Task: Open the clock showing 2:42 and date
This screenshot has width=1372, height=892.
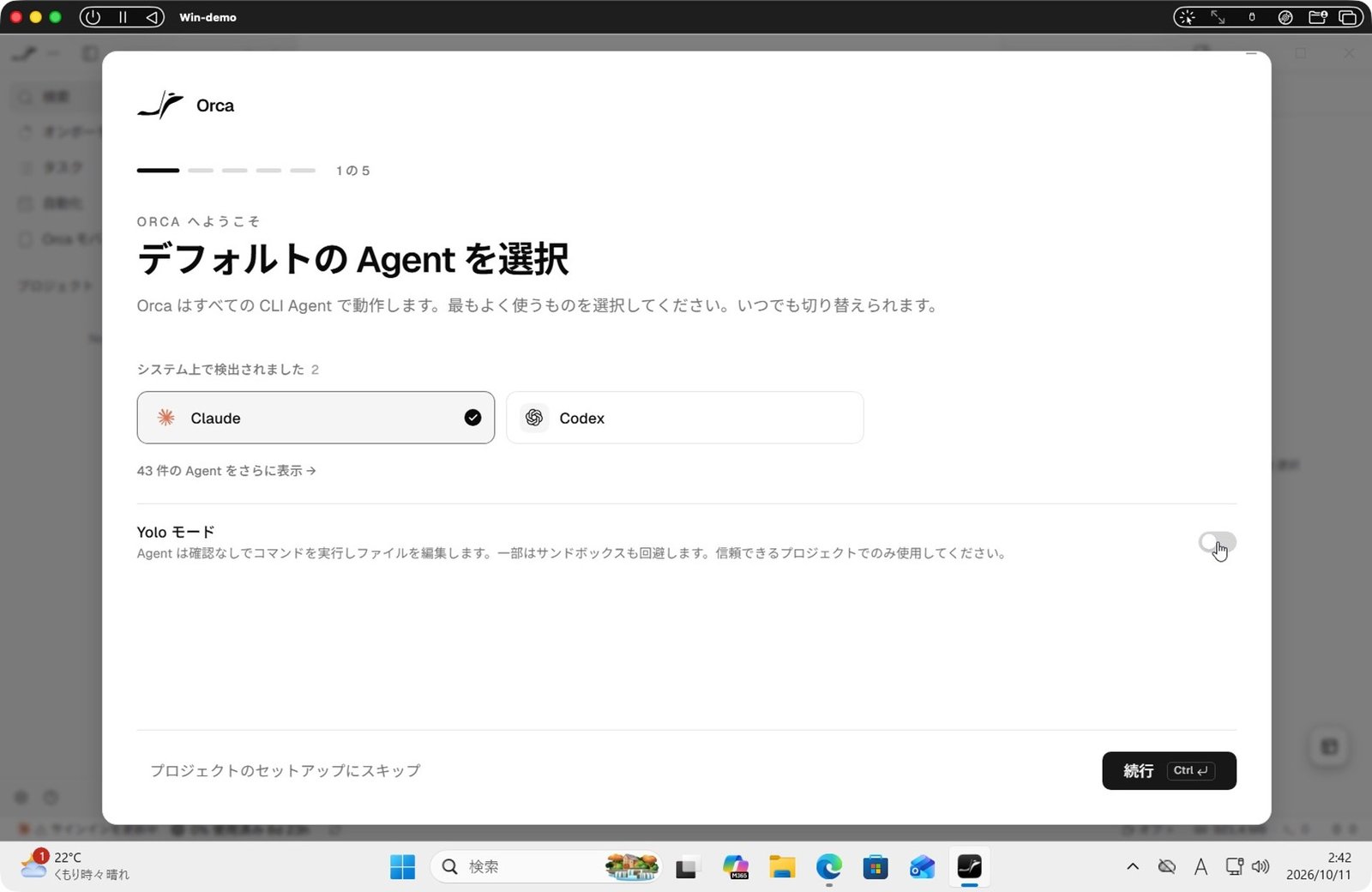Action: pyautogui.click(x=1319, y=866)
